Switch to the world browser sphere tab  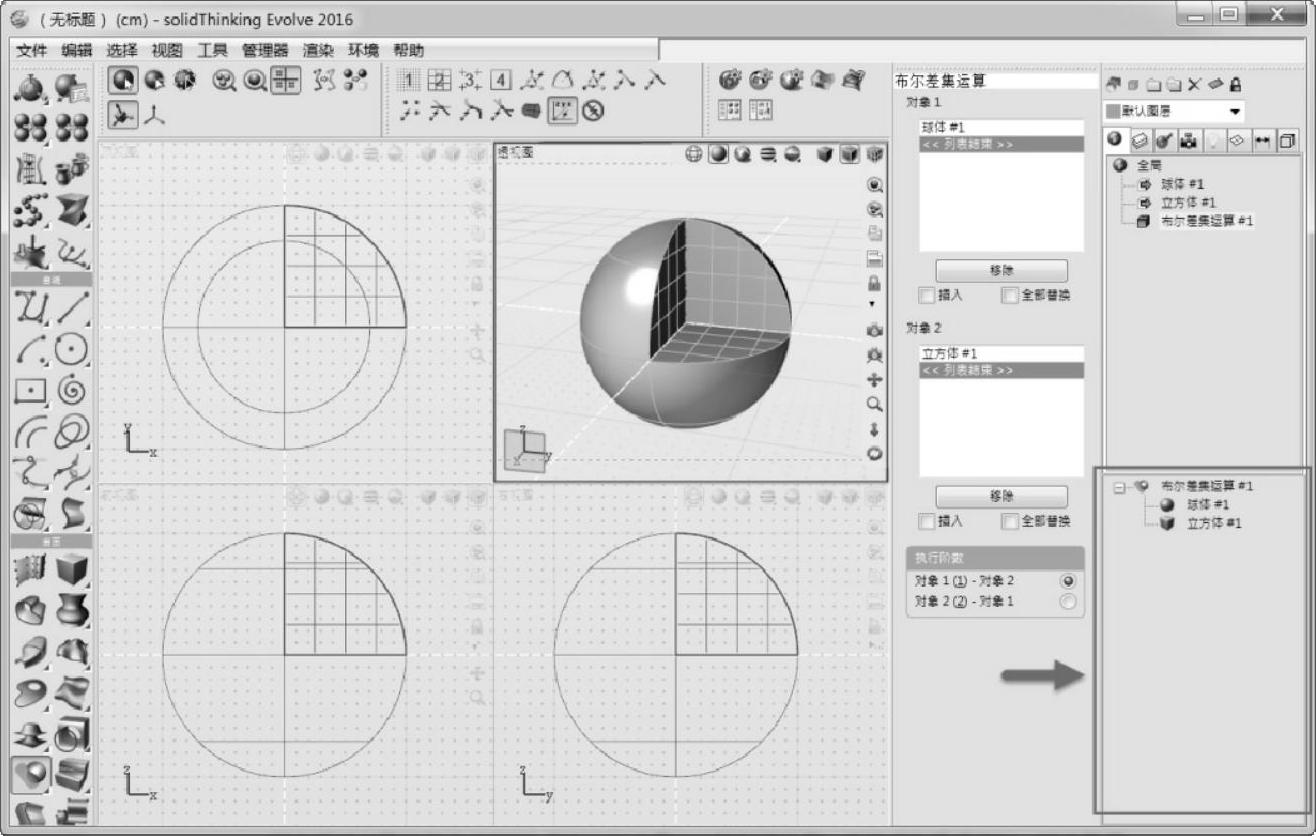pyautogui.click(x=1117, y=142)
